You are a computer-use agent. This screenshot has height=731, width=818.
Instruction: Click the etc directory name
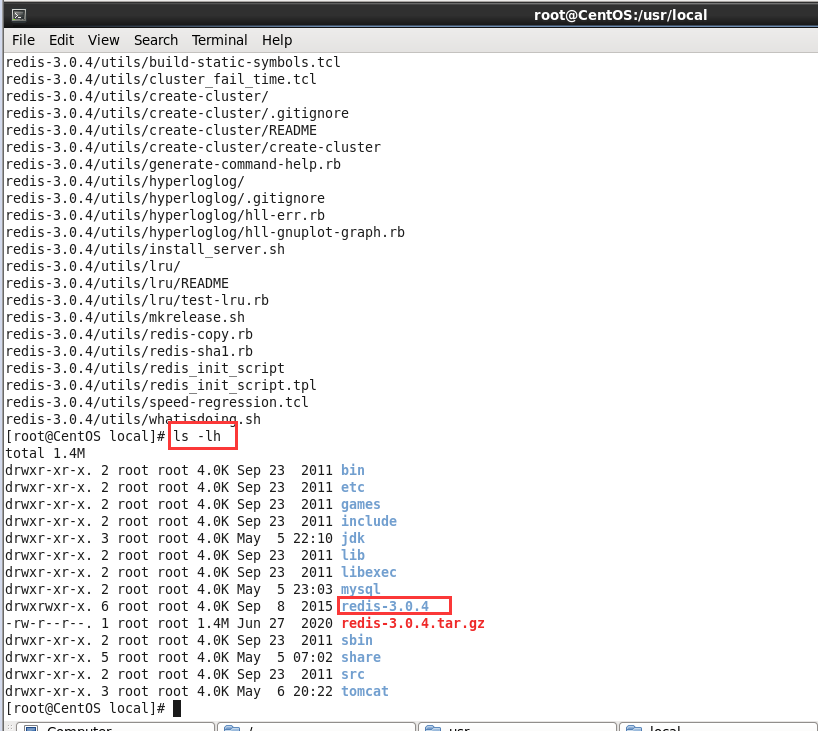pos(353,487)
